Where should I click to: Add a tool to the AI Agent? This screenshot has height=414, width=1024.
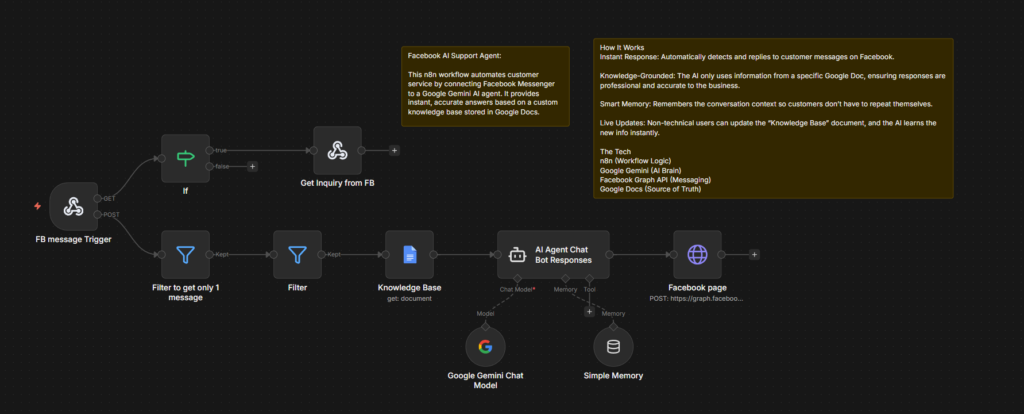[589, 312]
